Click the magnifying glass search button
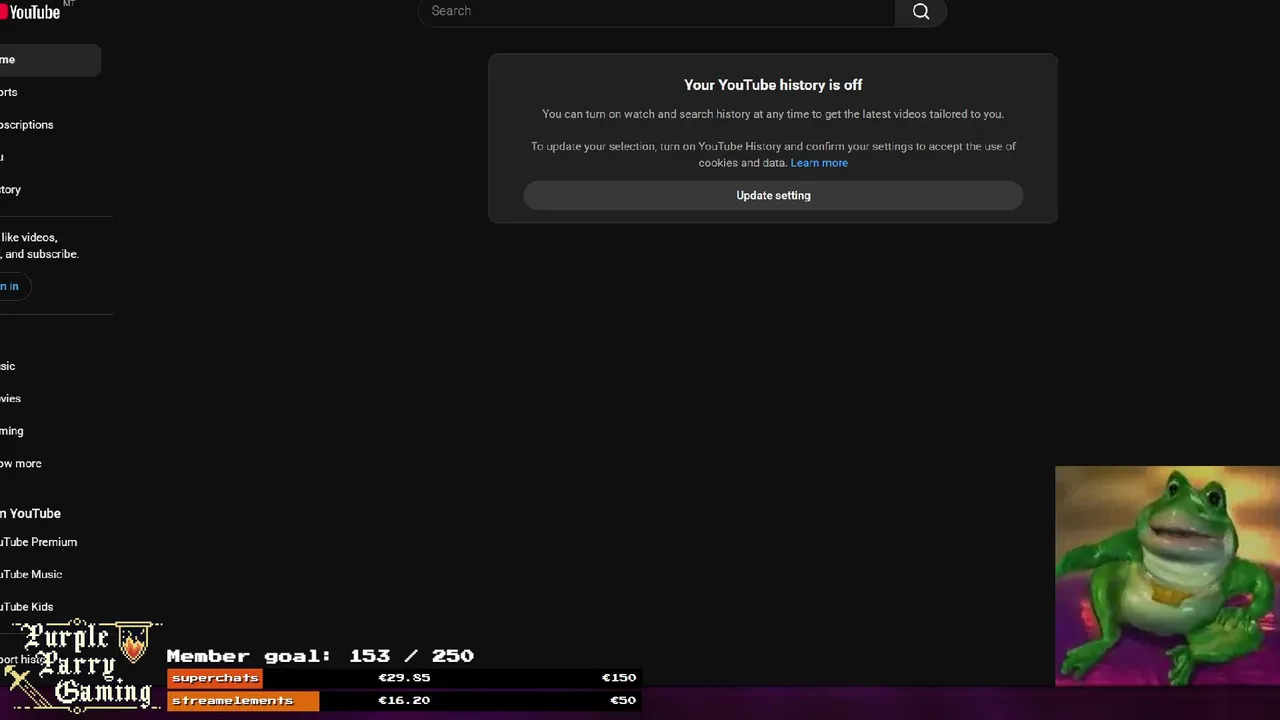 [x=921, y=12]
